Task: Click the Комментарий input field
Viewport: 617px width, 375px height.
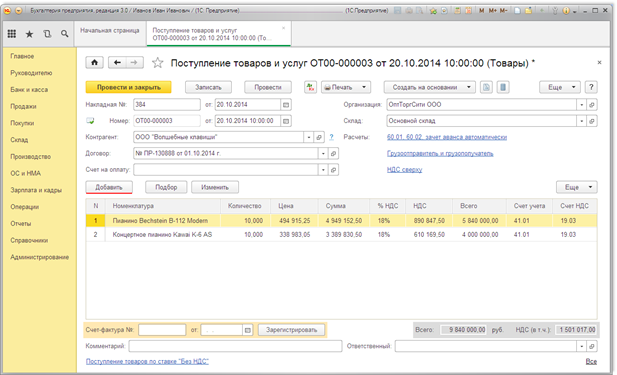Action: coord(235,346)
